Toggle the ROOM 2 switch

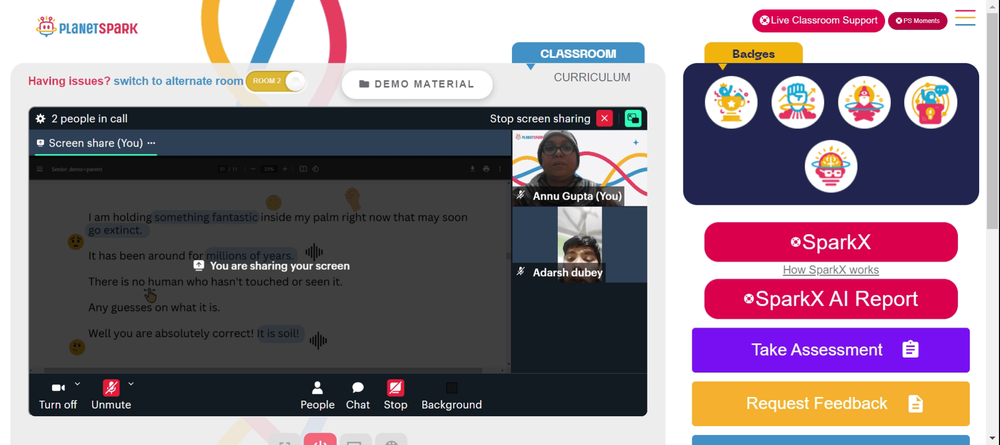276,82
